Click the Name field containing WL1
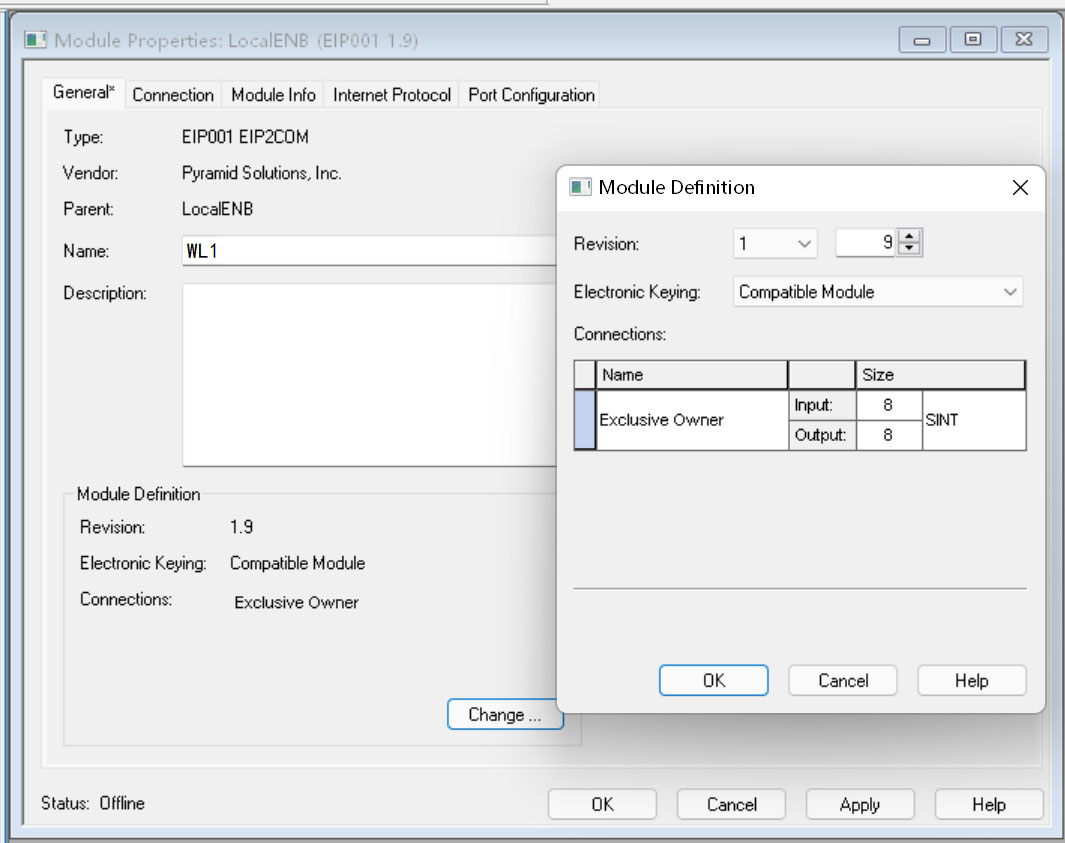The width and height of the screenshot is (1065, 843). pos(365,251)
